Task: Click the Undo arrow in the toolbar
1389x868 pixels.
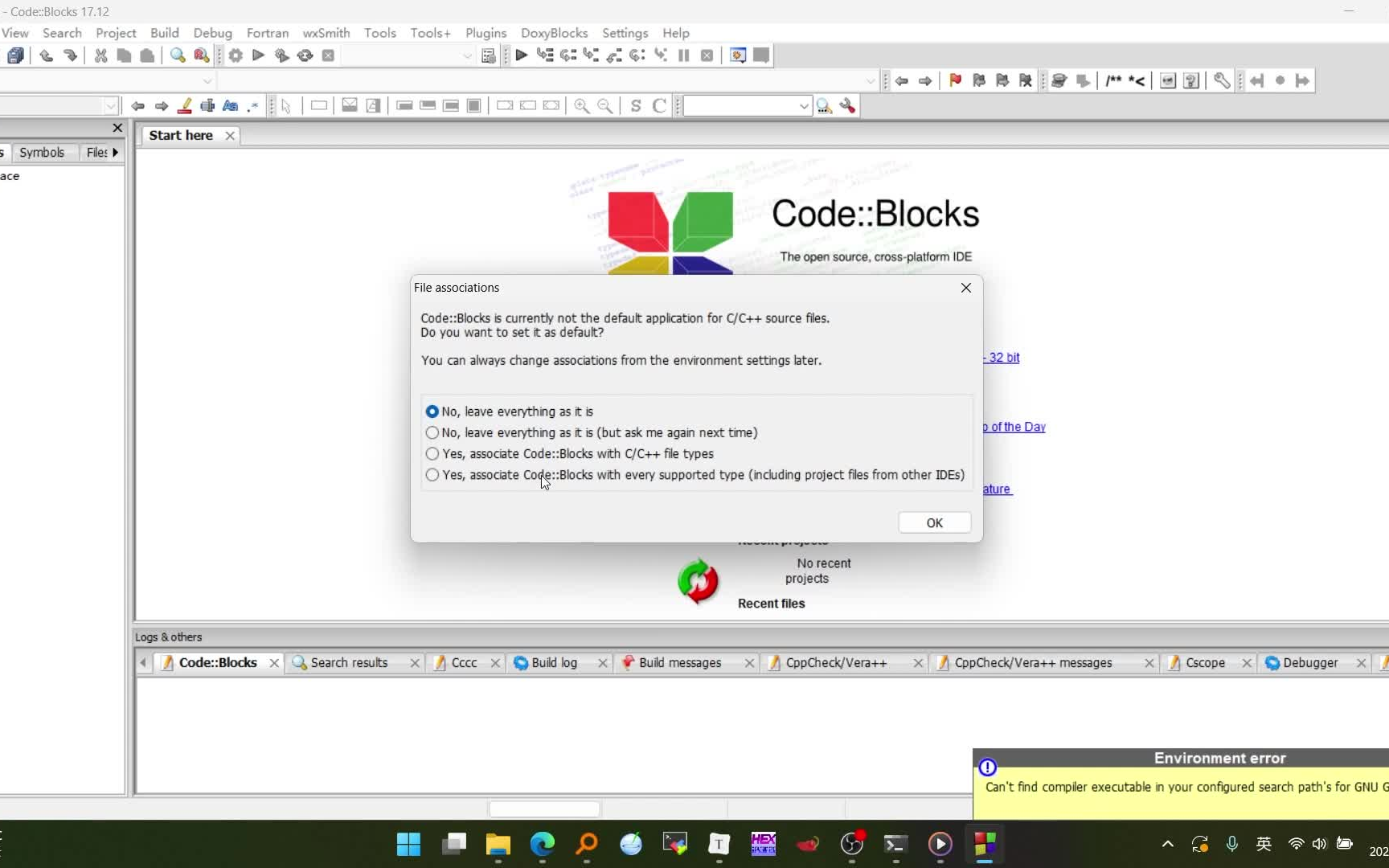Action: coord(47,55)
